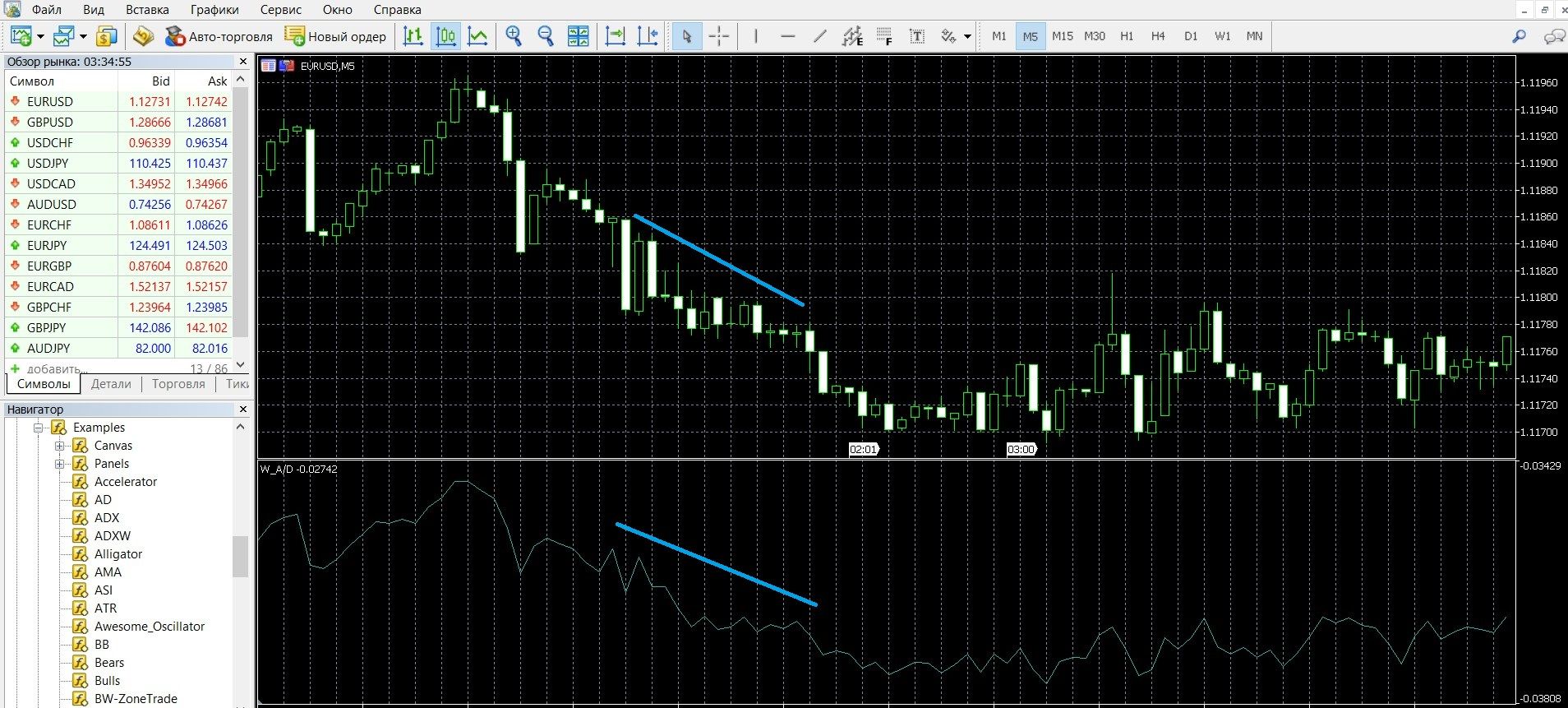Select the M30 timeframe button
This screenshot has height=708, width=1568.
pos(1095,36)
